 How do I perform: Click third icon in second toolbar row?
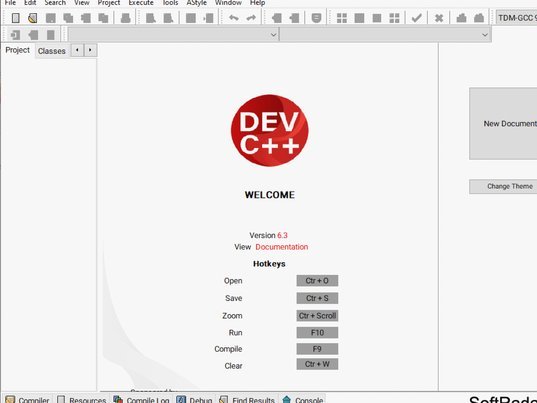coord(51,35)
